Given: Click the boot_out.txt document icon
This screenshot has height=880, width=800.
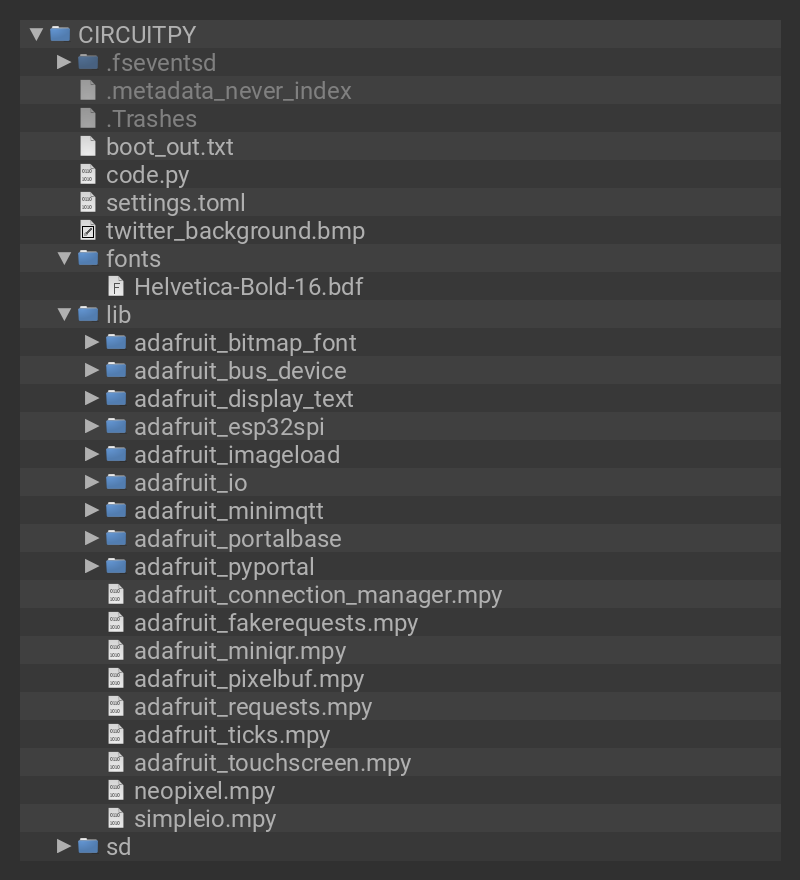Looking at the screenshot, I should pyautogui.click(x=88, y=147).
